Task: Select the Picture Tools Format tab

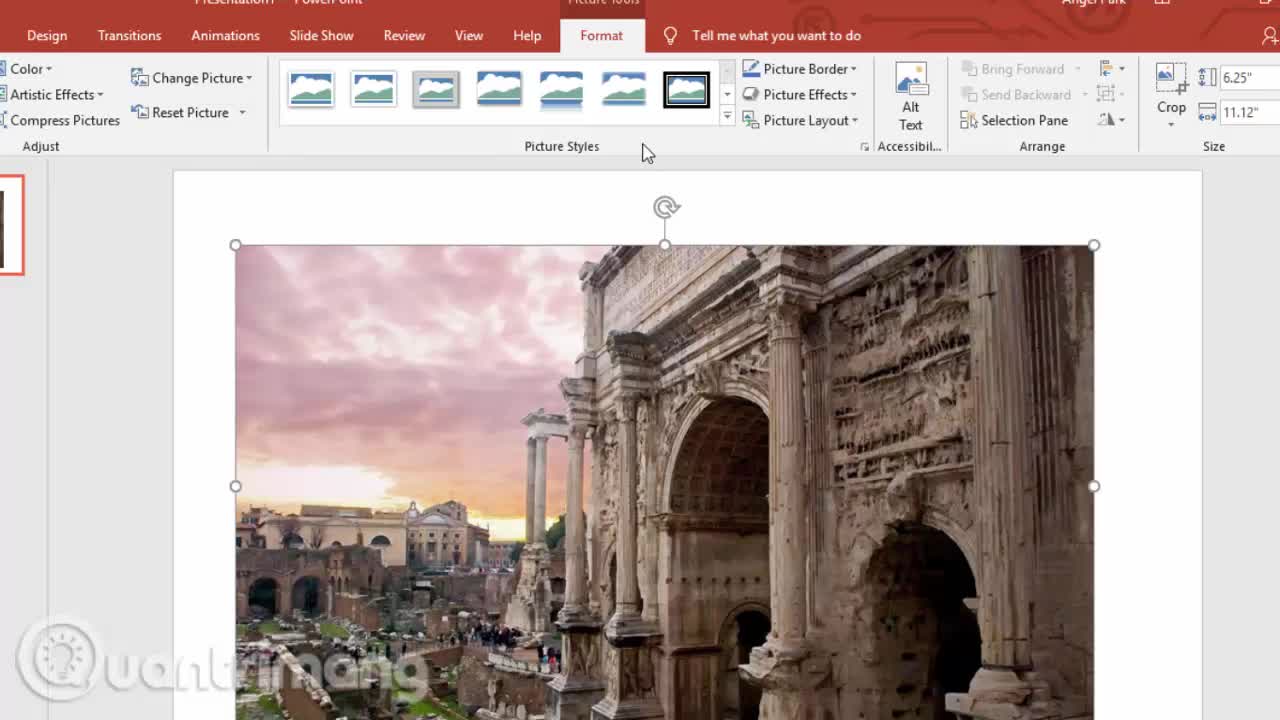Action: (601, 36)
